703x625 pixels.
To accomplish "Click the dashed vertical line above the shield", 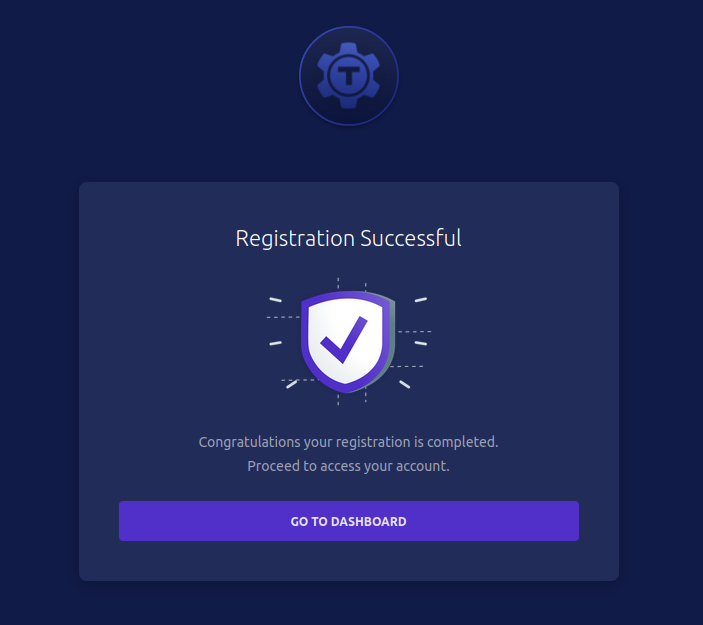I will (338, 284).
